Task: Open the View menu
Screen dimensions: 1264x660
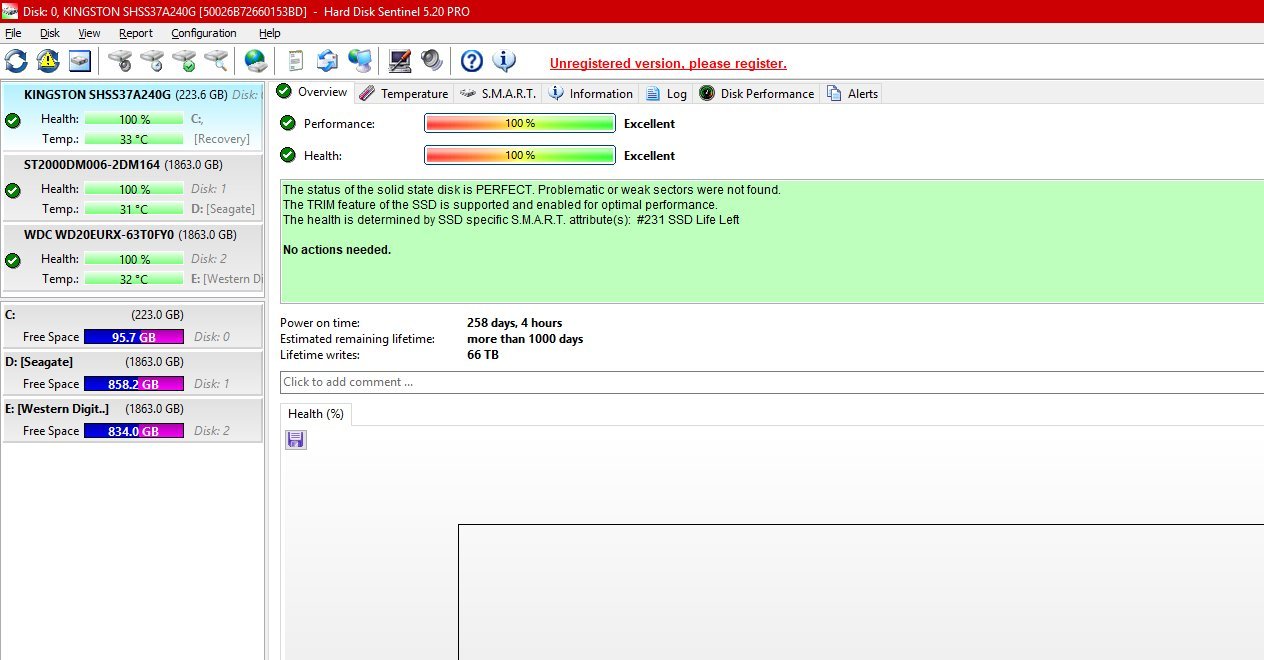Action: point(89,33)
